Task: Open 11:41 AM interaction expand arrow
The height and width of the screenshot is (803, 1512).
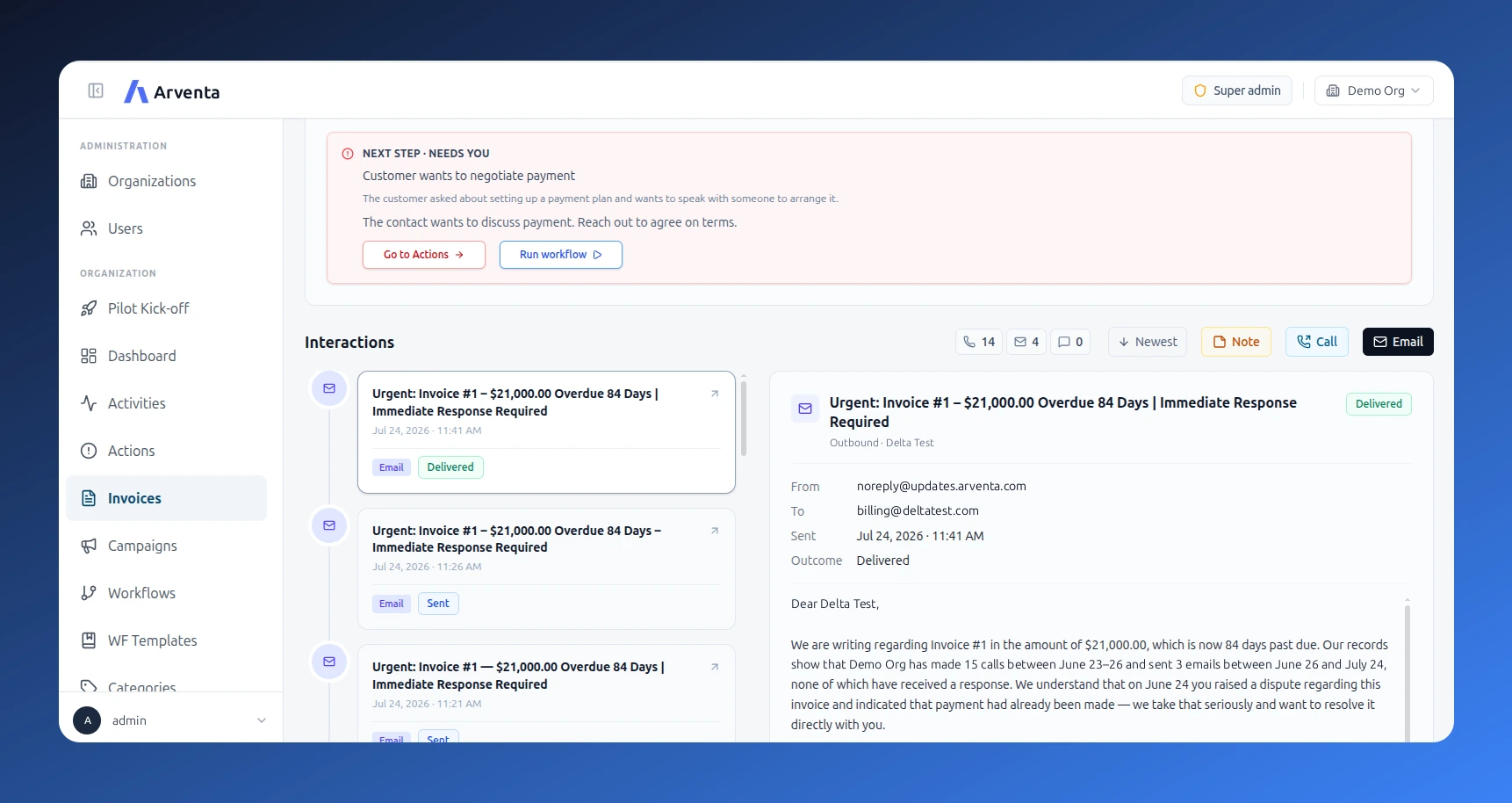Action: pos(715,394)
